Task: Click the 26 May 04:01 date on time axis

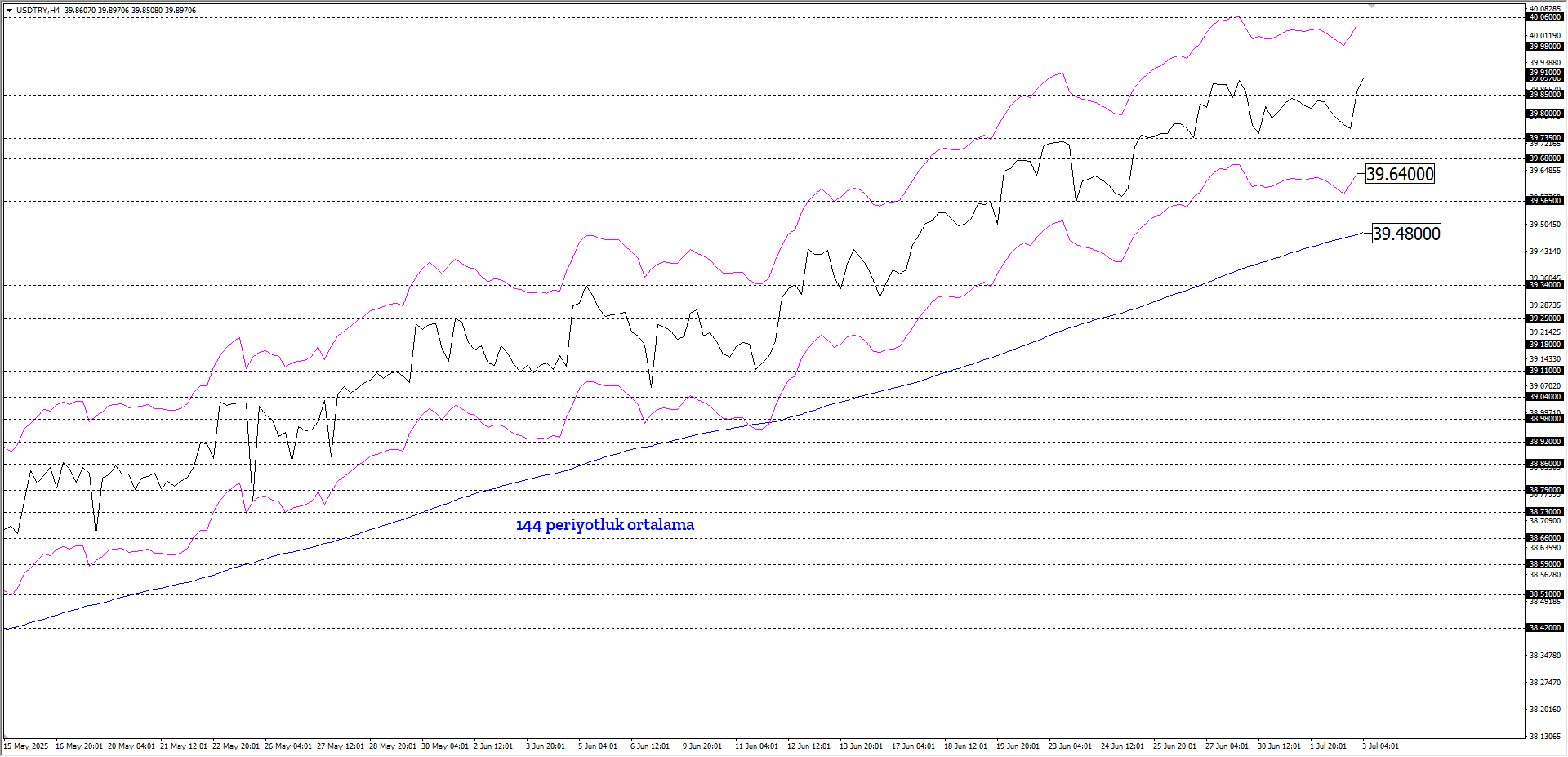Action: coord(288,746)
